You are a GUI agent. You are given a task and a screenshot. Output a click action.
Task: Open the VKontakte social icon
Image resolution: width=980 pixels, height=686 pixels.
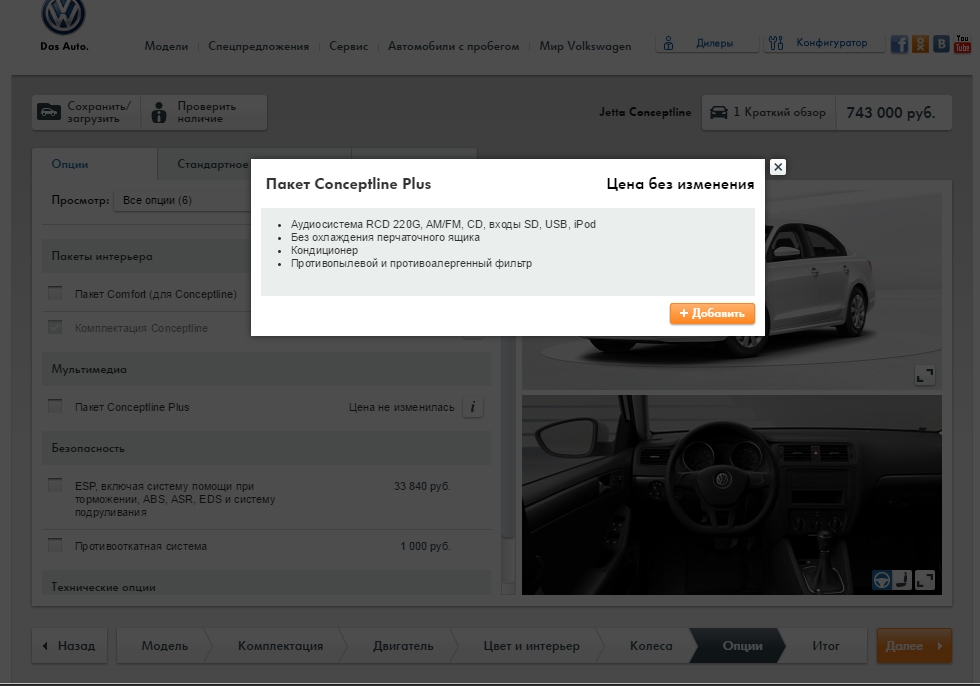coord(941,44)
